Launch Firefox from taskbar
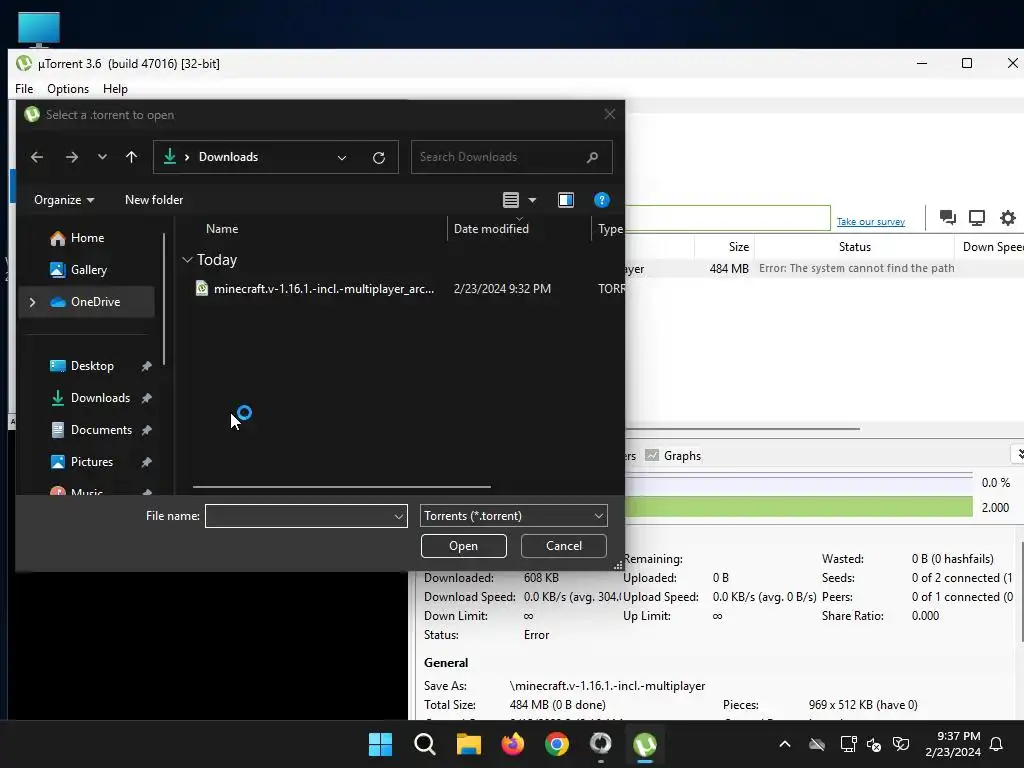Viewport: 1024px width, 768px height. tap(513, 744)
